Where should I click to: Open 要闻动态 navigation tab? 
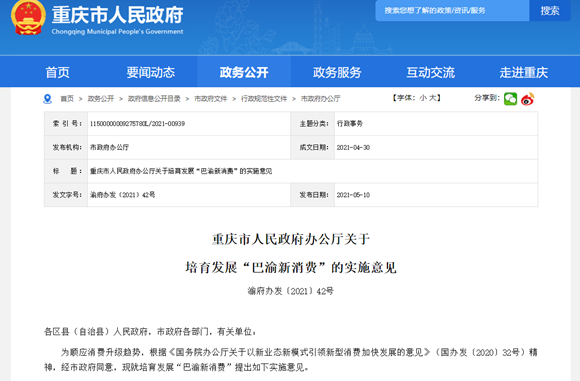pyautogui.click(x=151, y=72)
